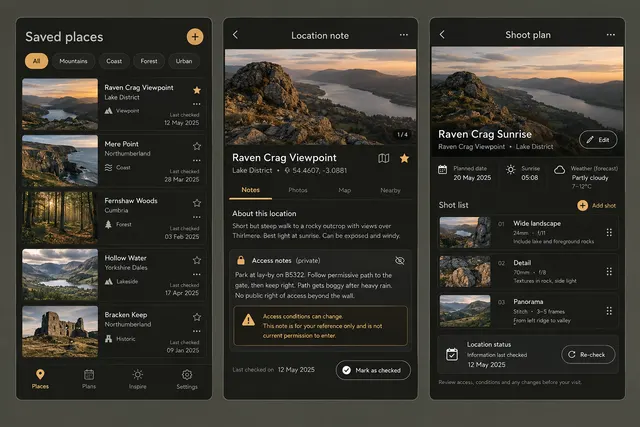Open more options menu on Location note header
640x427 pixels.
(x=404, y=35)
